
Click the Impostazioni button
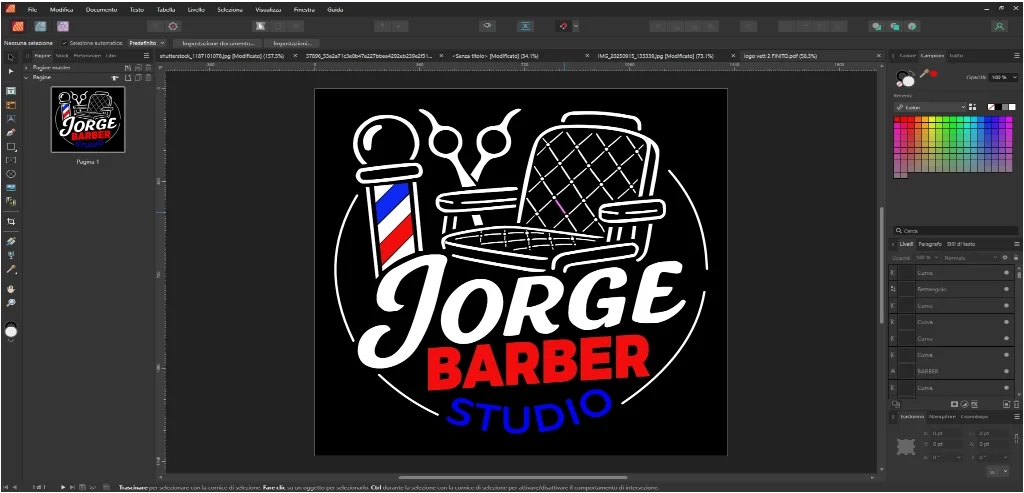(292, 43)
